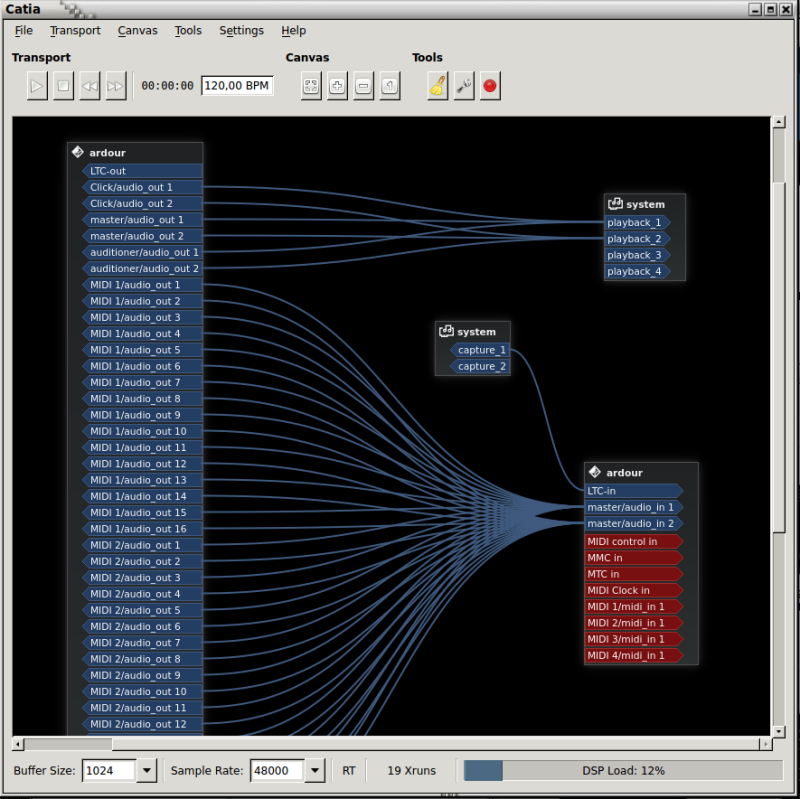Expand the Buffer Size dropdown arrow
Image resolution: width=800 pixels, height=799 pixels.
(x=146, y=770)
